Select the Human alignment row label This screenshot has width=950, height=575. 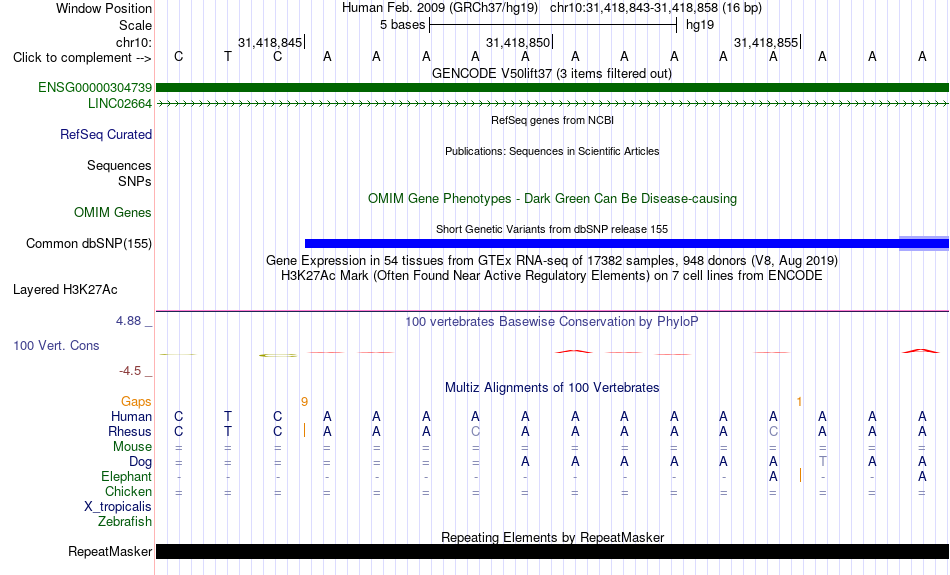tap(131, 417)
